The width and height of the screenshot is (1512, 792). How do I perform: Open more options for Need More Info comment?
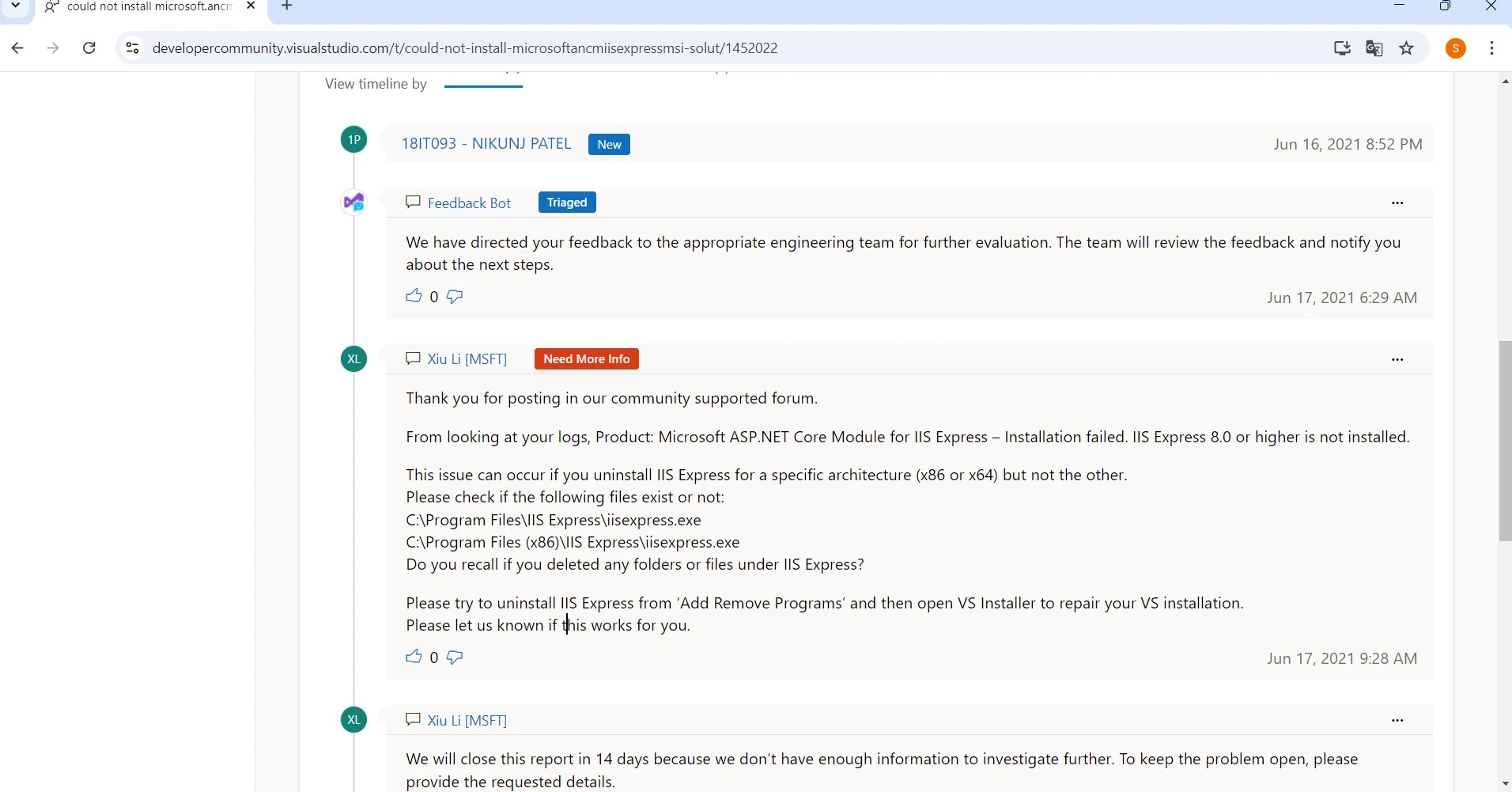1397,360
